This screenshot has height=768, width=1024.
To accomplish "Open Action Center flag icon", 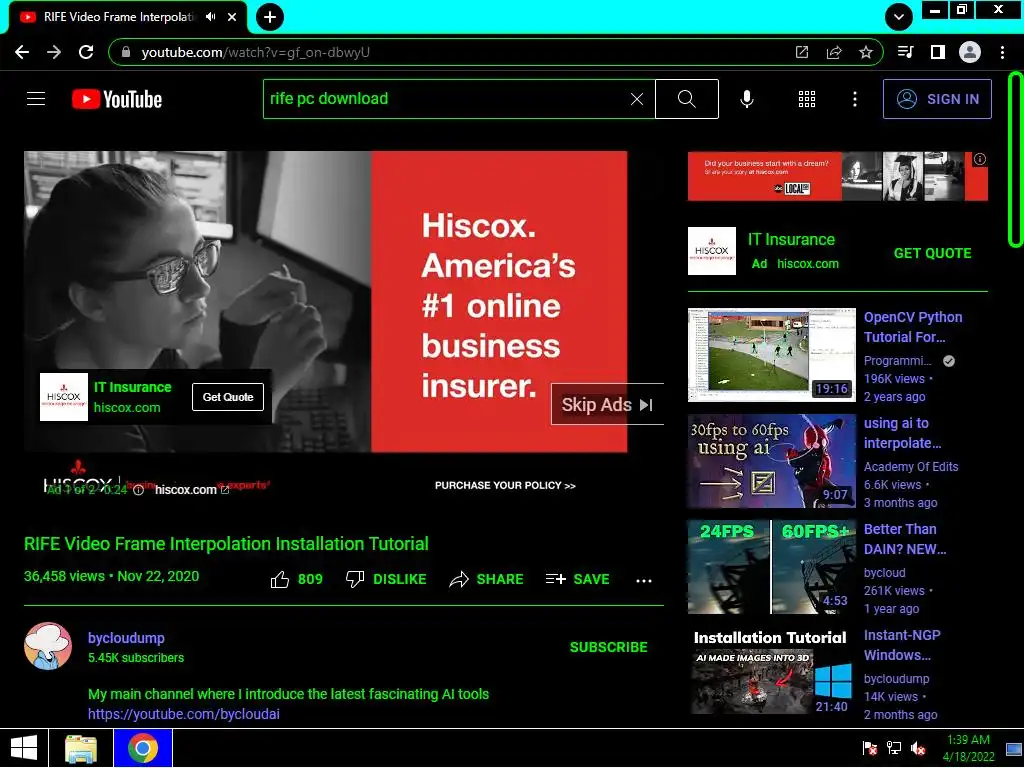I will (x=869, y=748).
